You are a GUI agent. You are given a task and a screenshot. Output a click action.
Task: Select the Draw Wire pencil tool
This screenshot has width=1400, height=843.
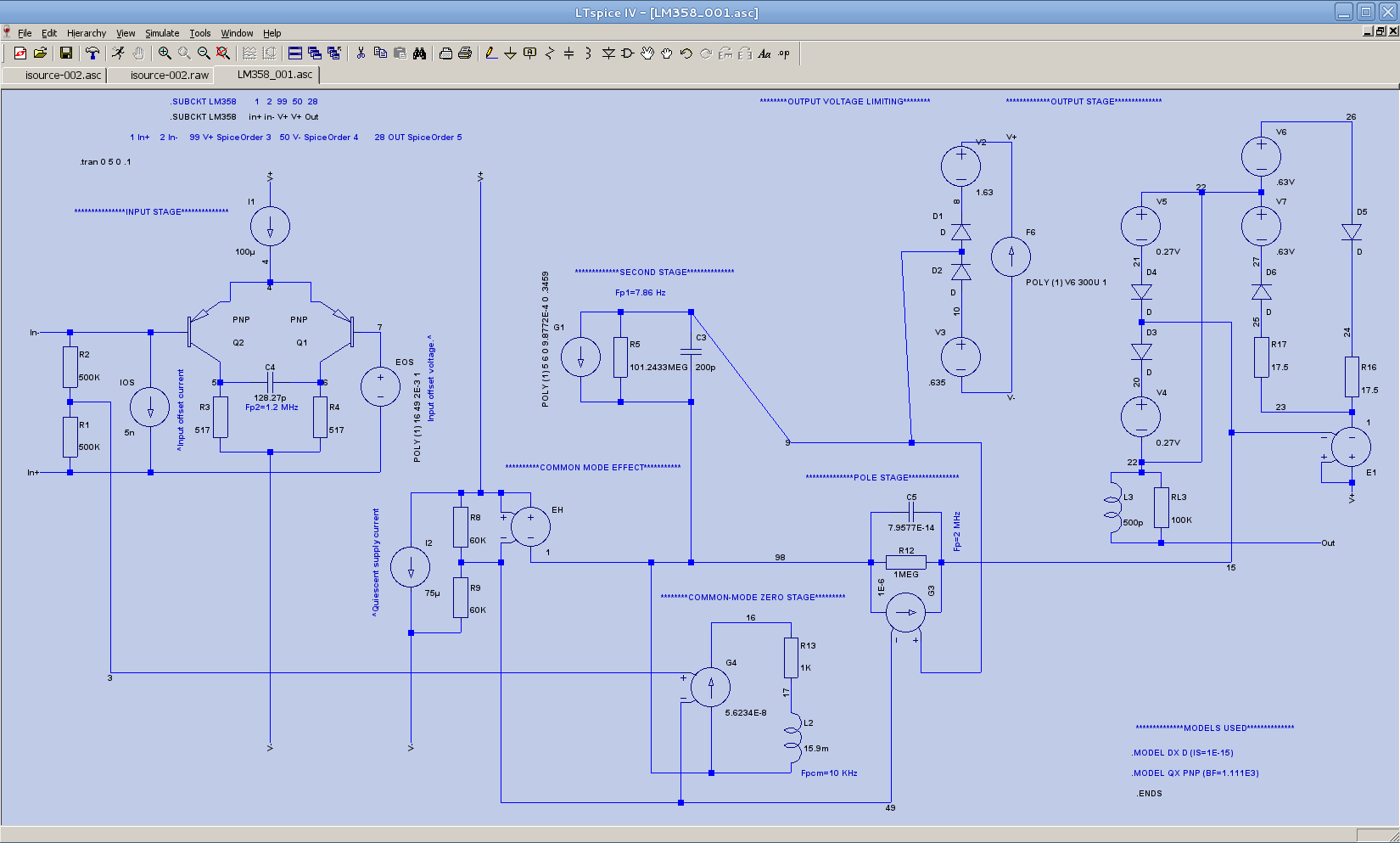point(491,53)
